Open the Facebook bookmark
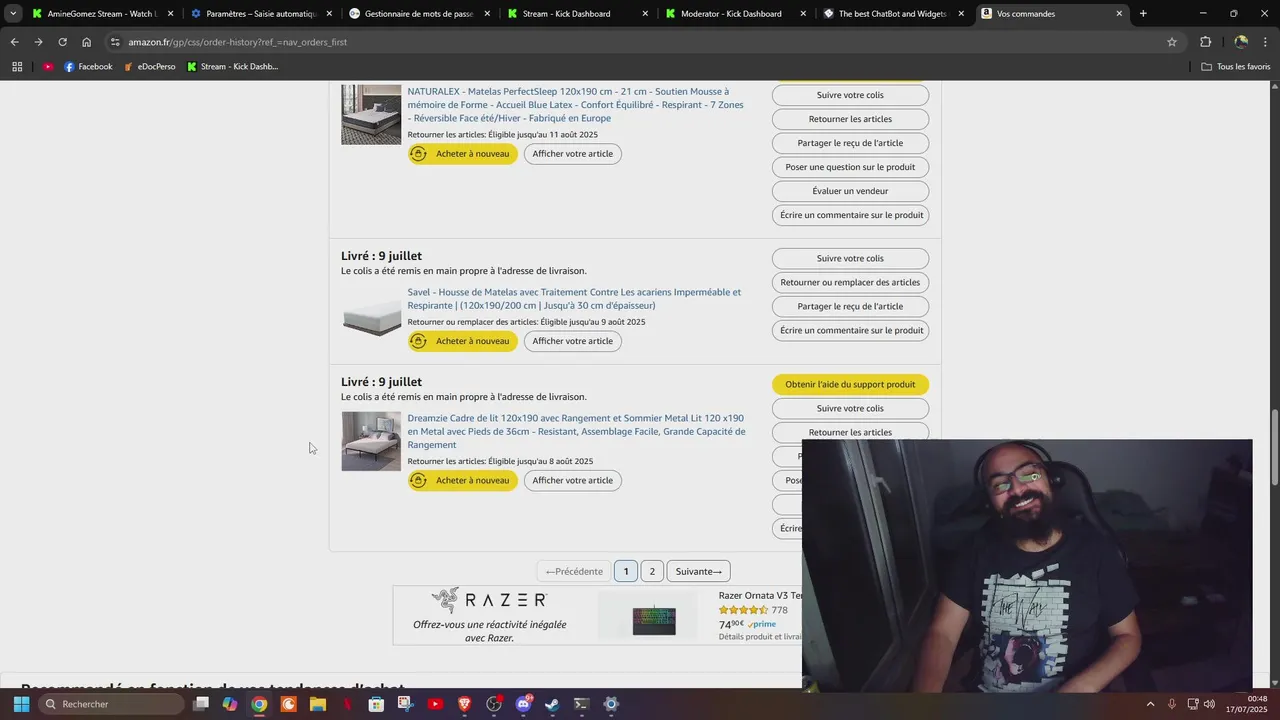 [88, 67]
